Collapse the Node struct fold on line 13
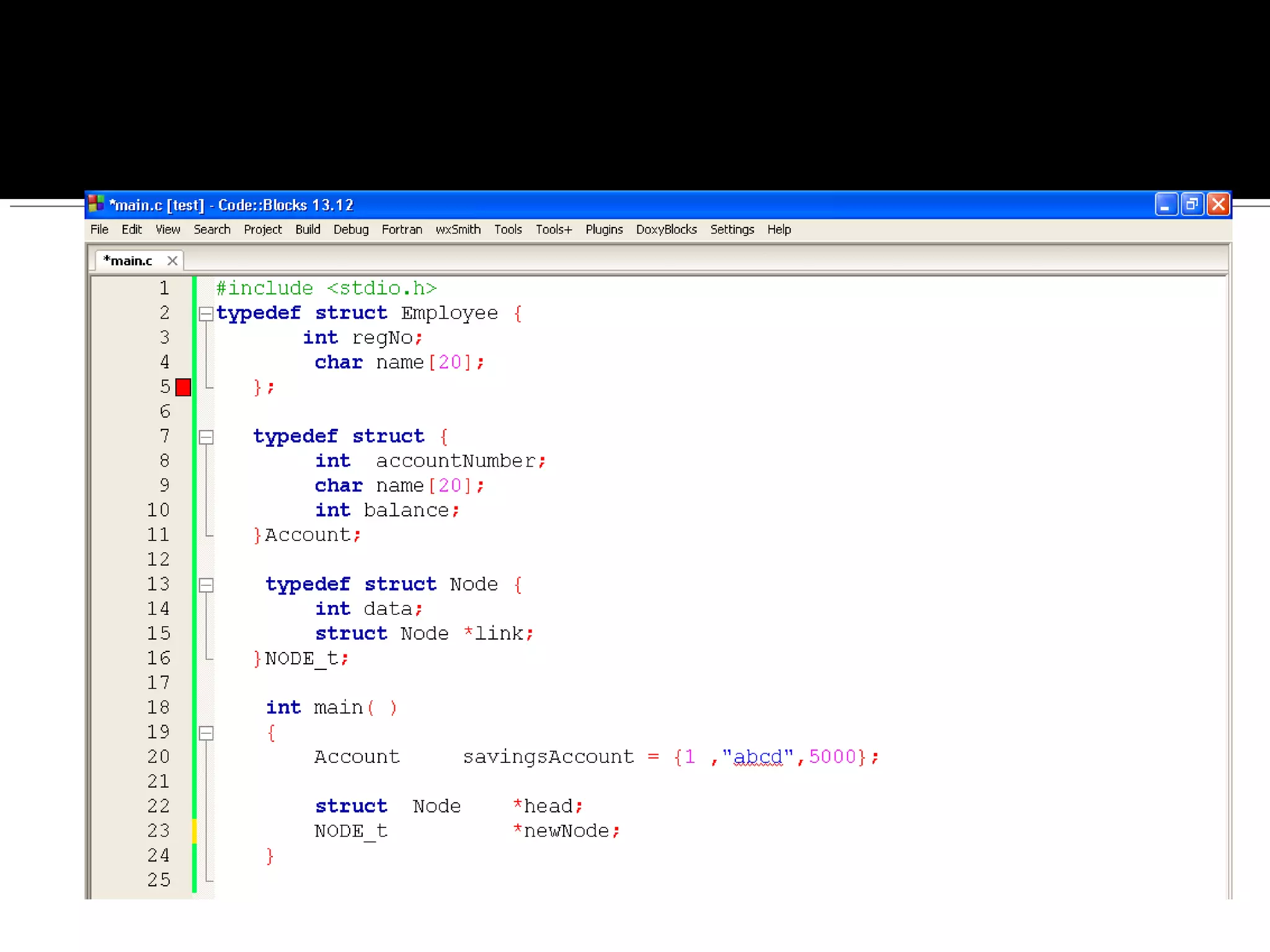1270x952 pixels. pyautogui.click(x=206, y=585)
